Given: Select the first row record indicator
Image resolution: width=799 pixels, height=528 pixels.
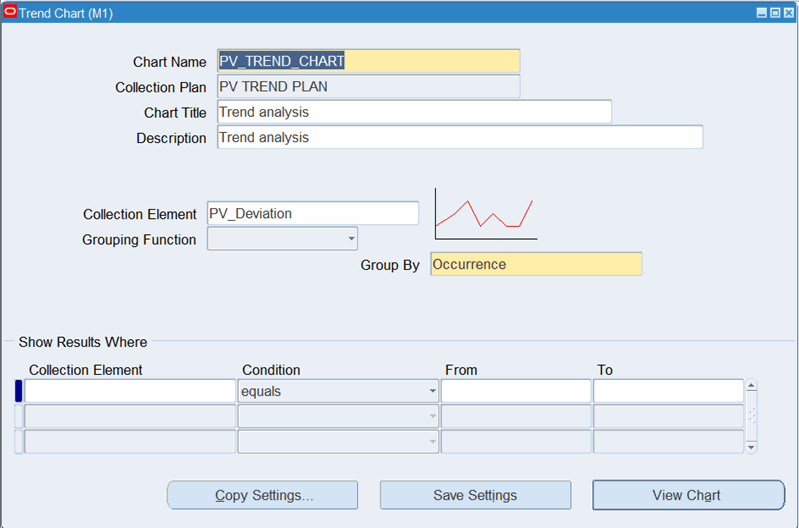Looking at the screenshot, I should (19, 391).
